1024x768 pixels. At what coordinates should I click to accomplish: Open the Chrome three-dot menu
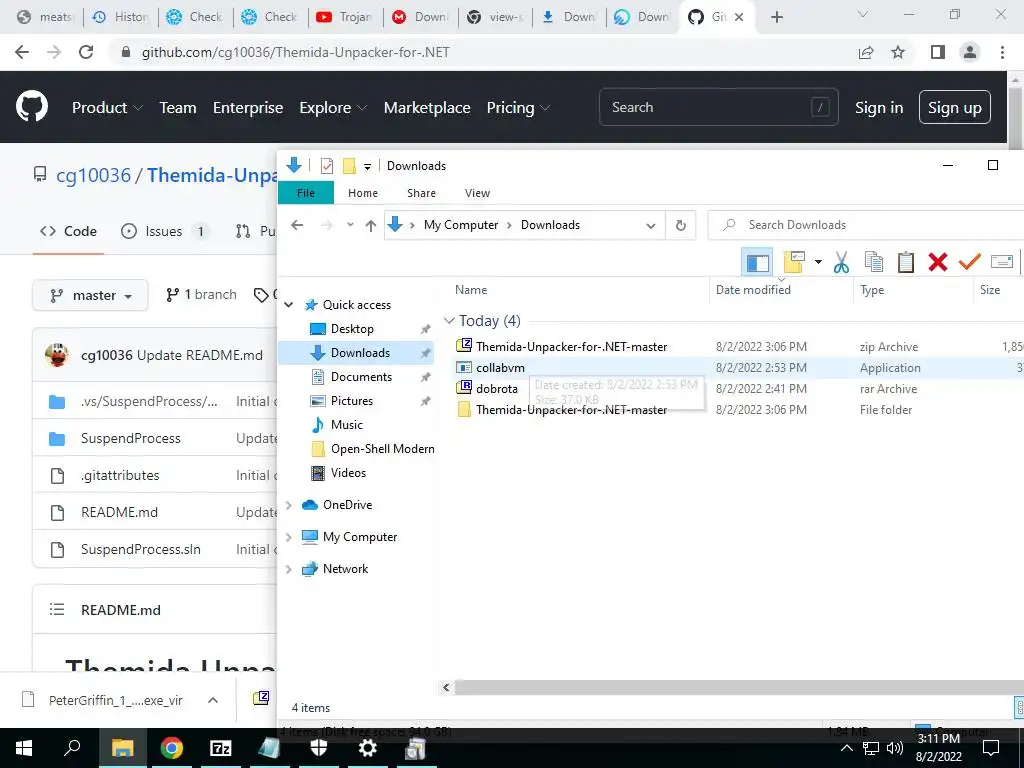coord(1002,52)
